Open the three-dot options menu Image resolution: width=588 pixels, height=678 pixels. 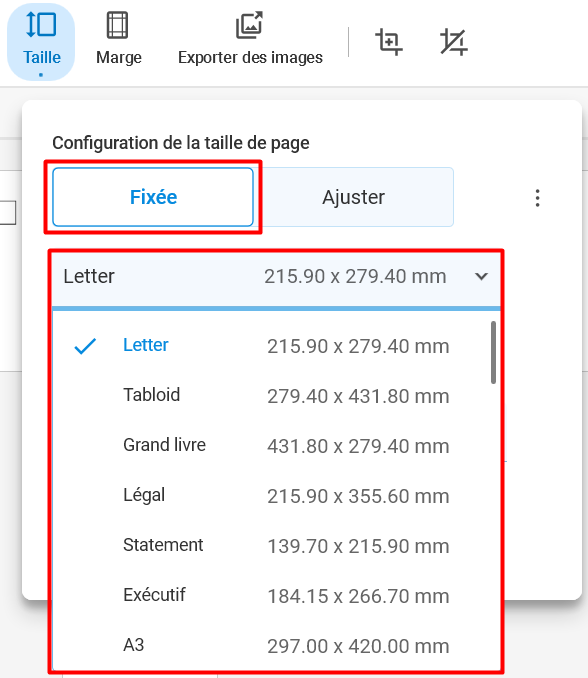537,198
